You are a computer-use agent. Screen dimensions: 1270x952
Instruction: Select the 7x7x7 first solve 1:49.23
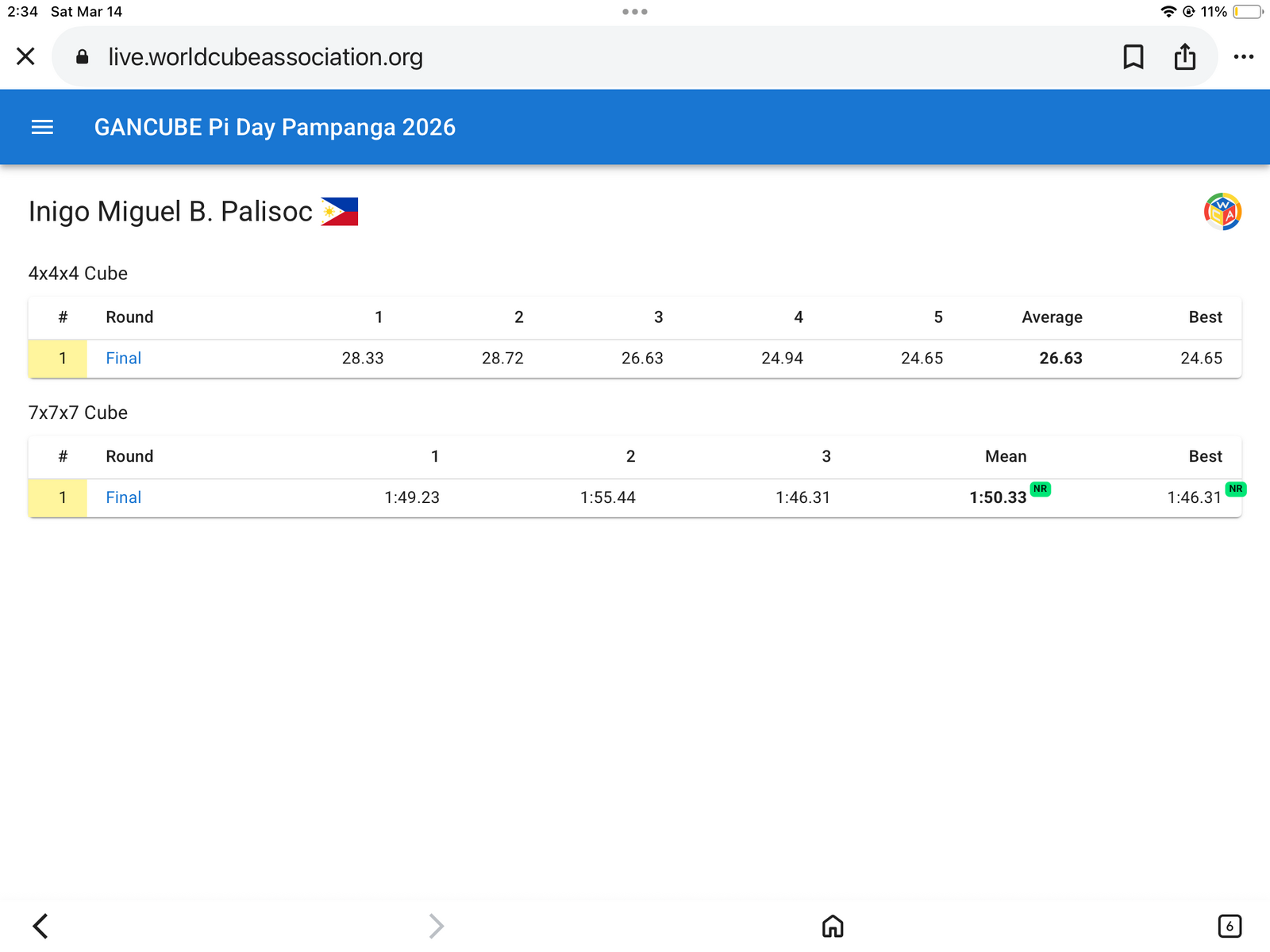pos(412,497)
